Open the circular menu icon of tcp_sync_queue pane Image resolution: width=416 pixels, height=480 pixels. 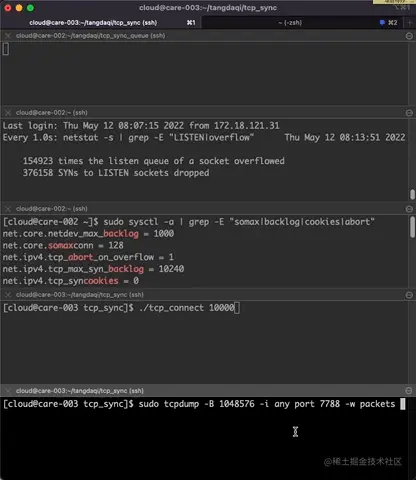[x=409, y=36]
